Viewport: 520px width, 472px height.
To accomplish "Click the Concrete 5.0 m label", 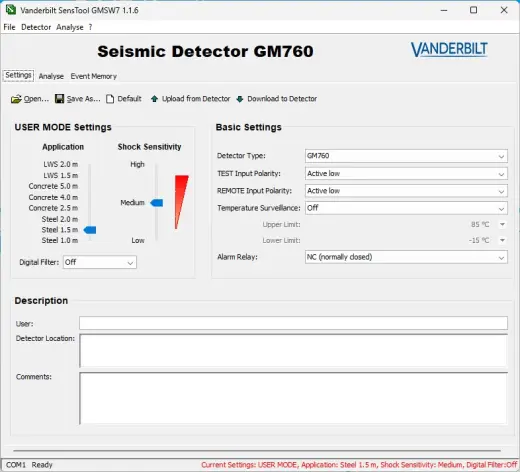I will pyautogui.click(x=53, y=186).
